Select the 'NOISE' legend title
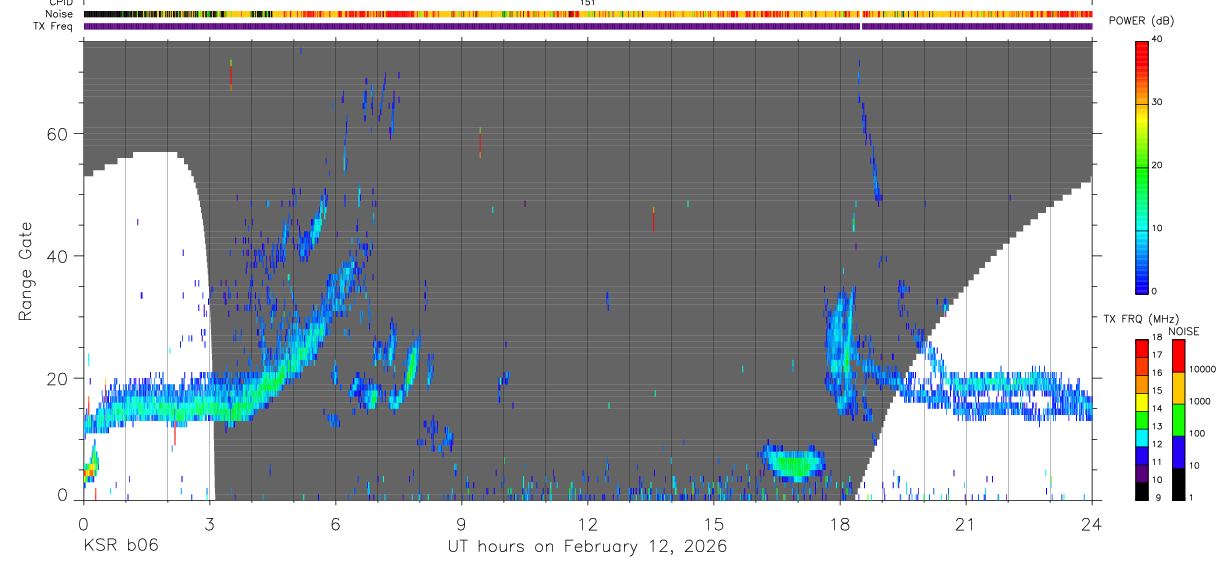This screenshot has width=1228, height=567. pyautogui.click(x=1182, y=331)
